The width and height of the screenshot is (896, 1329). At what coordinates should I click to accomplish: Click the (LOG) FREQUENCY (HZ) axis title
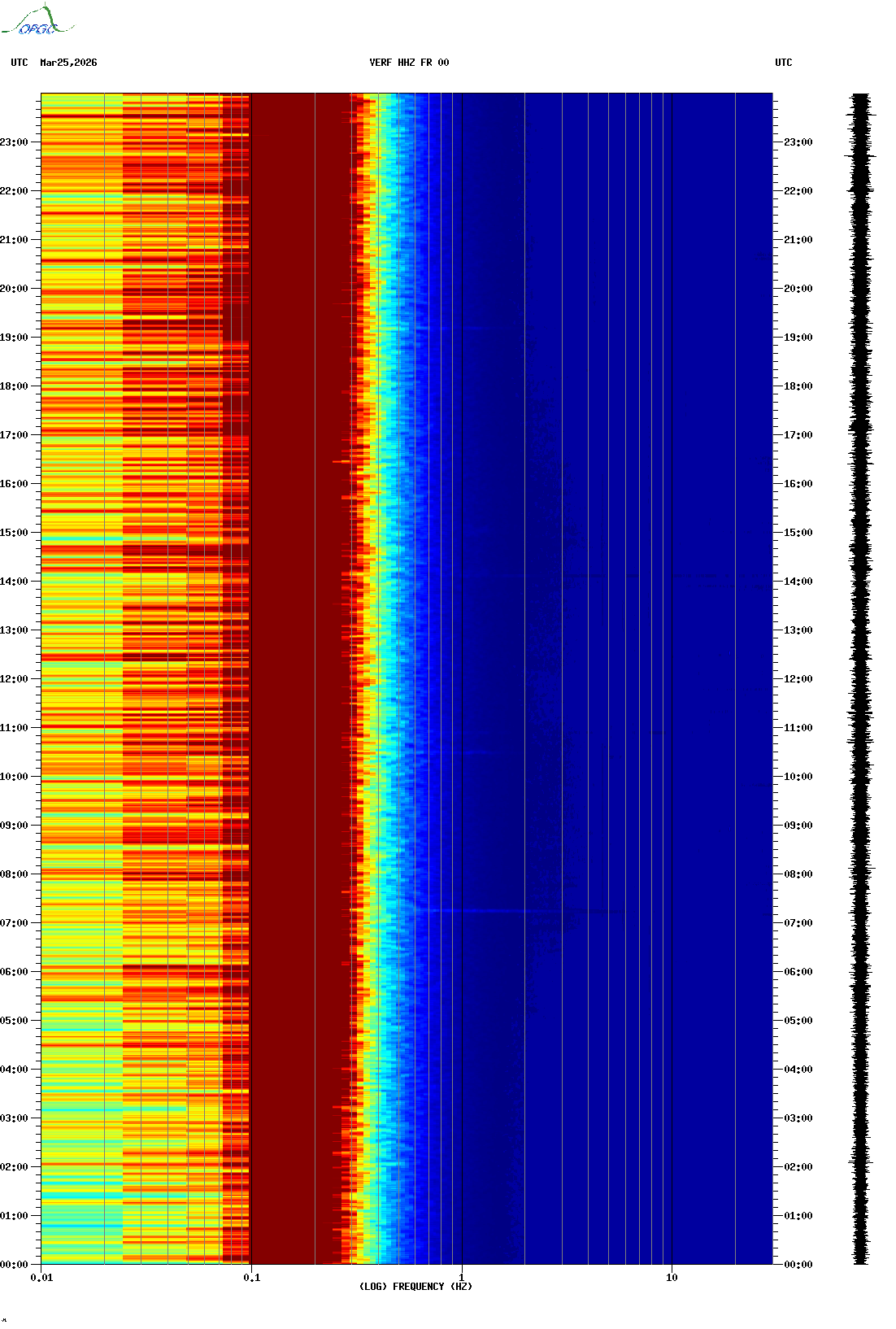click(415, 1287)
